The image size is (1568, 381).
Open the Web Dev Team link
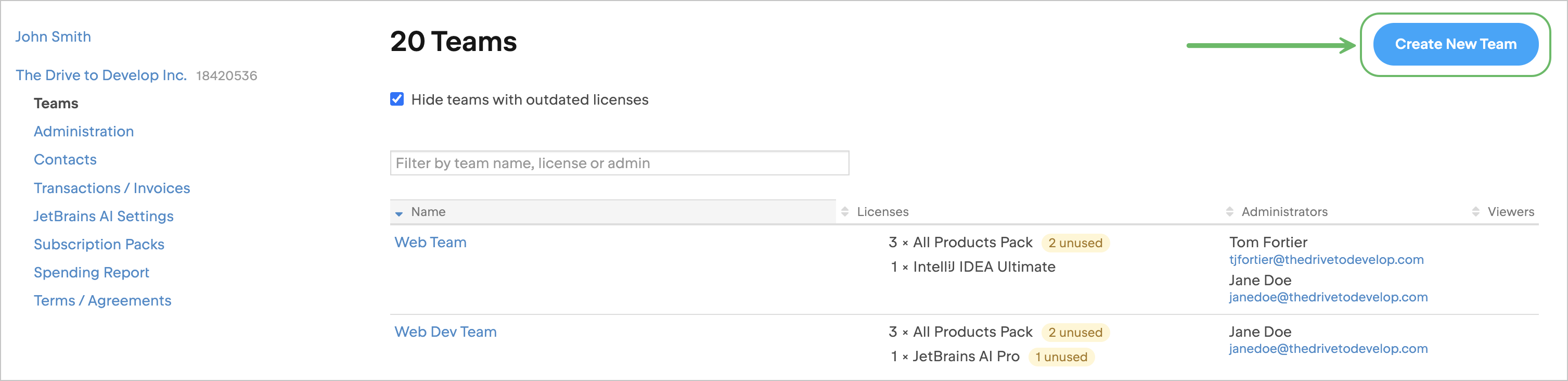pos(445,332)
